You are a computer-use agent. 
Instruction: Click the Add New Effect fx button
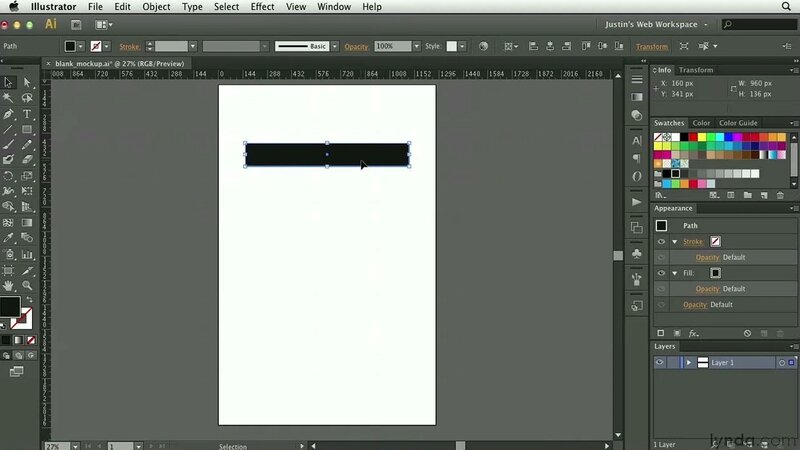pyautogui.click(x=693, y=333)
